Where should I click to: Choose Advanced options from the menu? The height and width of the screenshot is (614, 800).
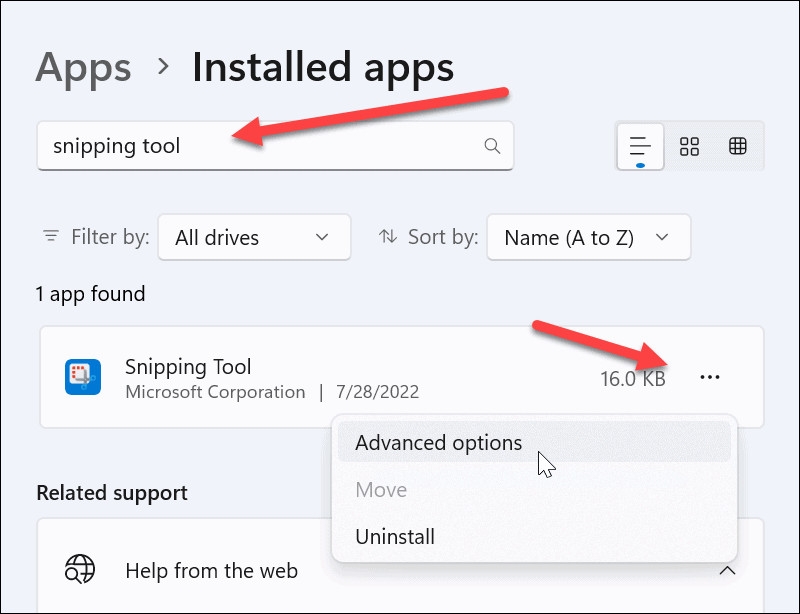click(438, 442)
